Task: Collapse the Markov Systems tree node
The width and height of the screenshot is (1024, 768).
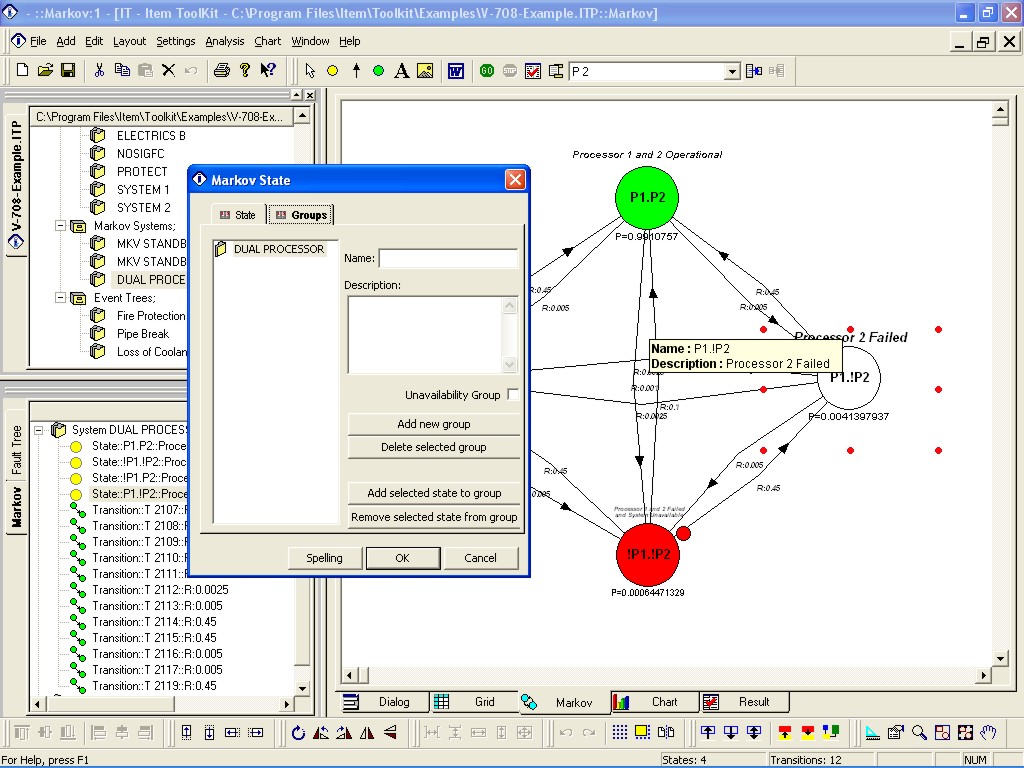Action: [x=61, y=226]
